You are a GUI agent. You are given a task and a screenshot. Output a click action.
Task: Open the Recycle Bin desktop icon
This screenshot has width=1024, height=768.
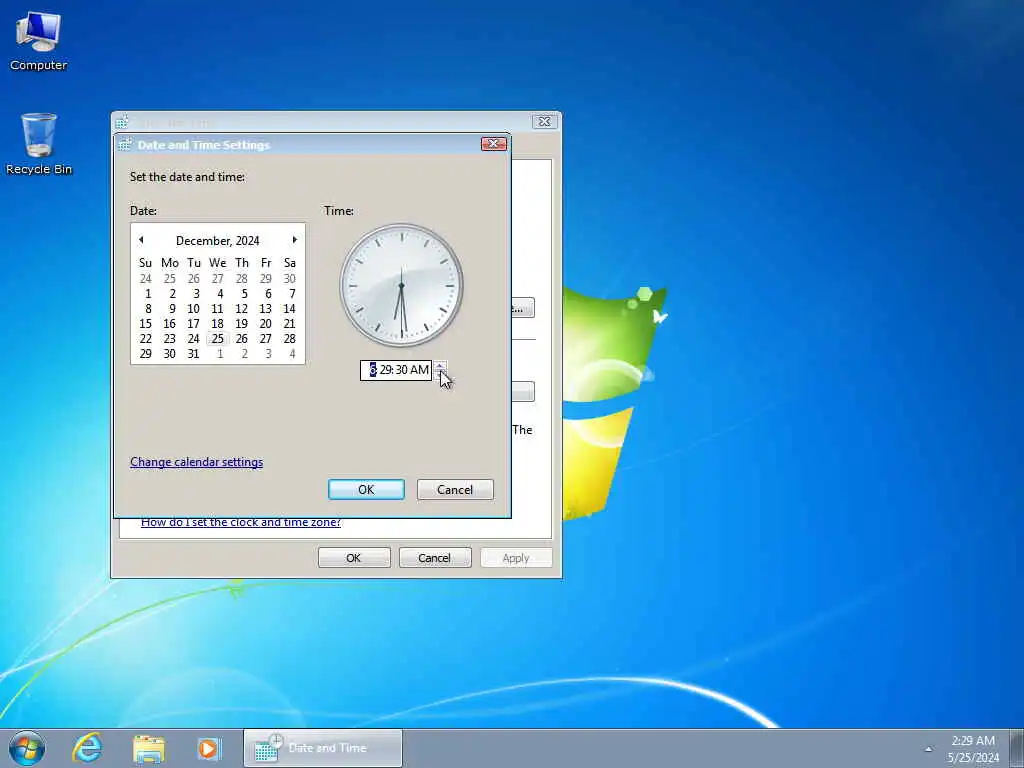click(39, 144)
